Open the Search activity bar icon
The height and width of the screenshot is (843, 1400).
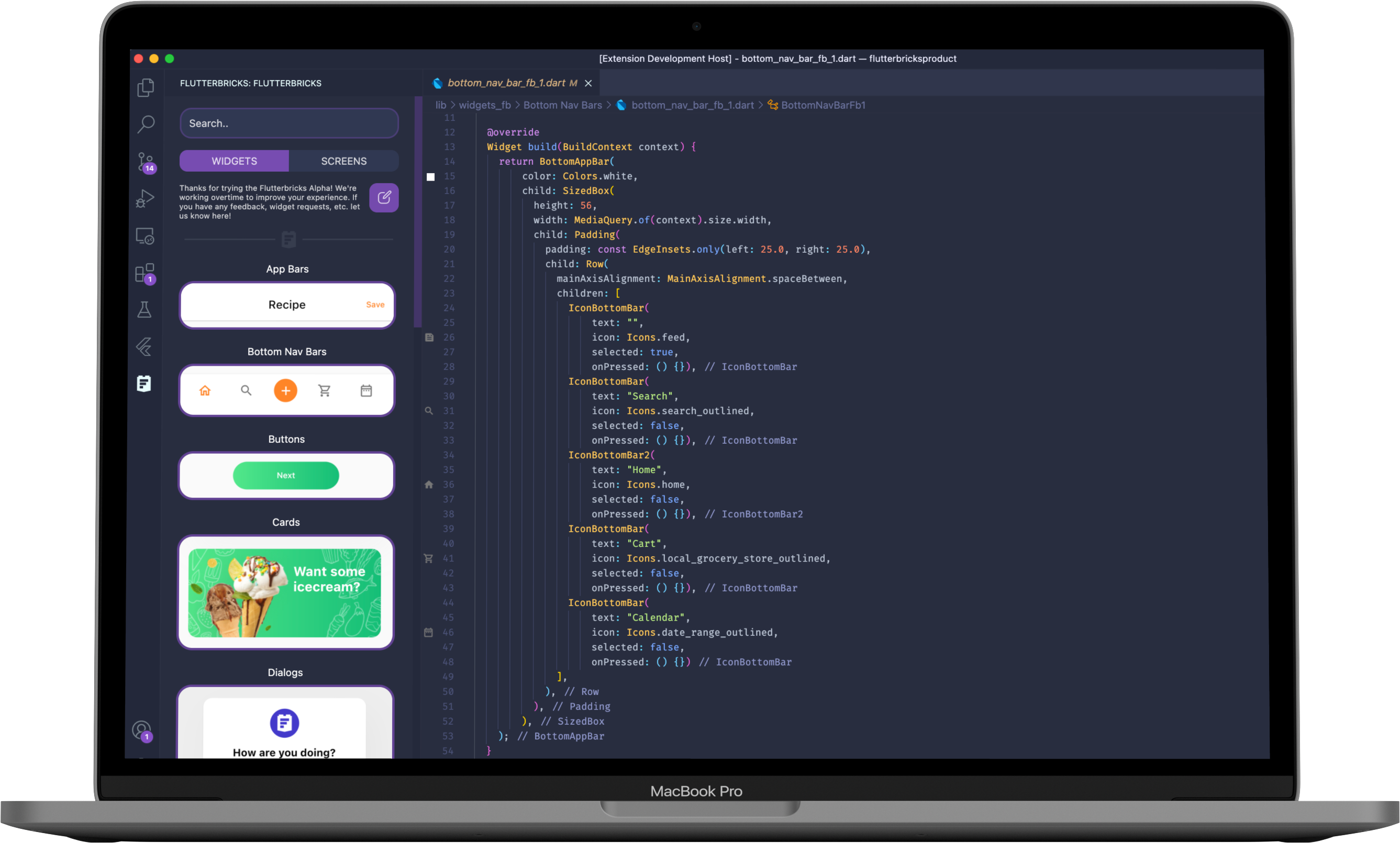[x=146, y=124]
